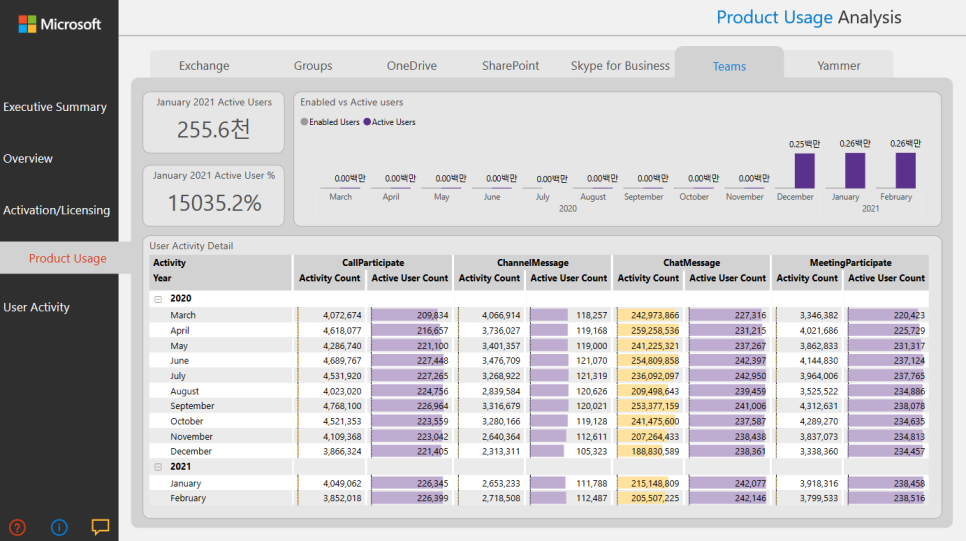Click cell value 188,830,589
The image size is (966, 541).
pyautogui.click(x=654, y=451)
